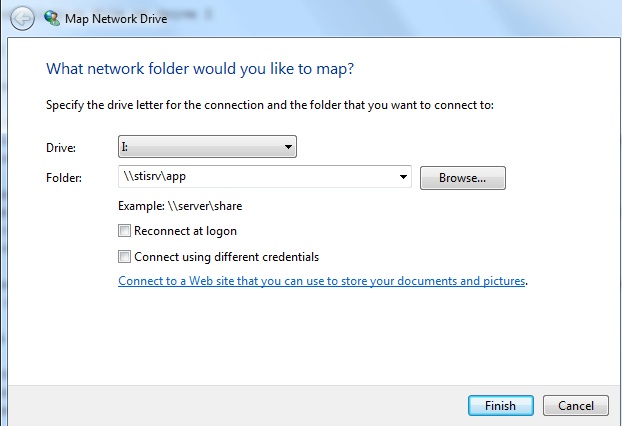Click the Finish button
Viewport: 622px width, 426px height.
pyautogui.click(x=500, y=406)
